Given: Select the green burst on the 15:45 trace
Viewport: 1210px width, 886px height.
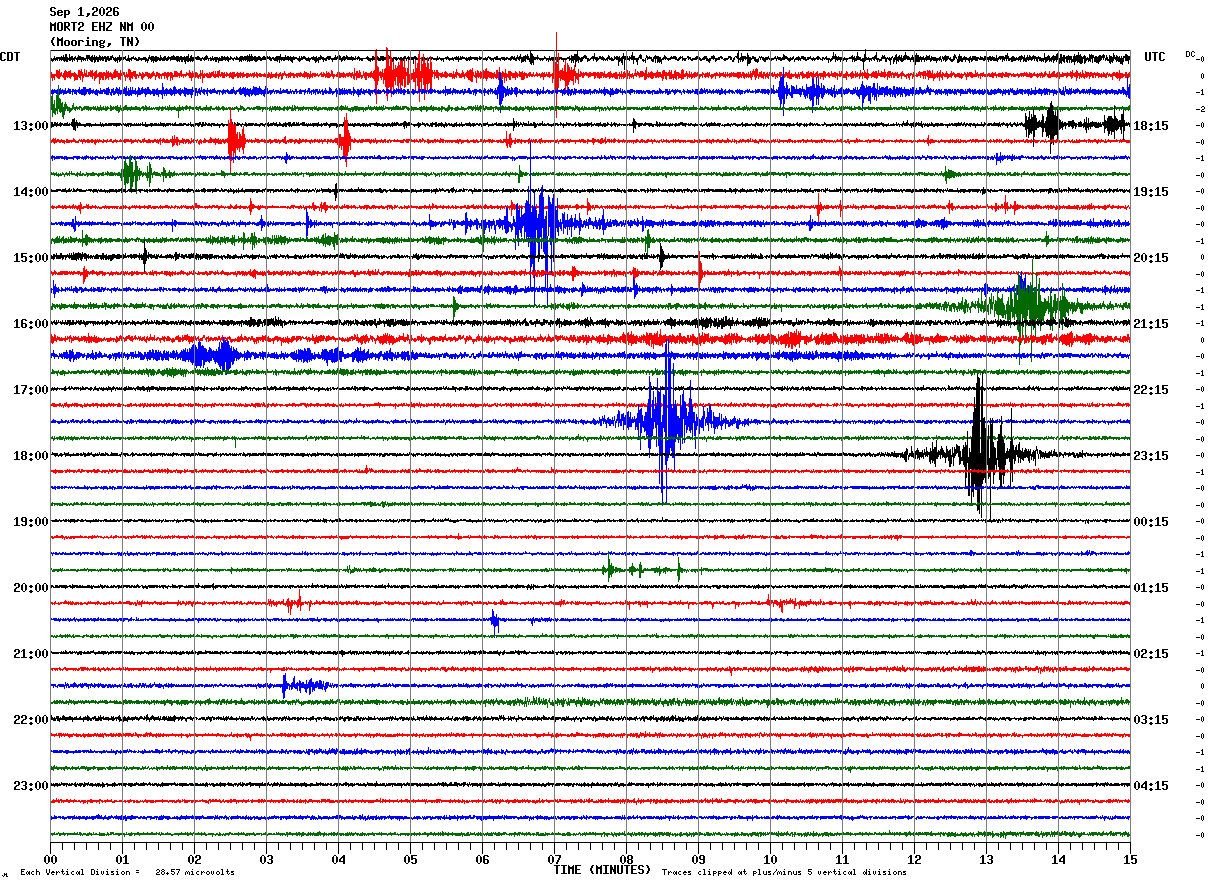Looking at the screenshot, I should coord(1024,305).
